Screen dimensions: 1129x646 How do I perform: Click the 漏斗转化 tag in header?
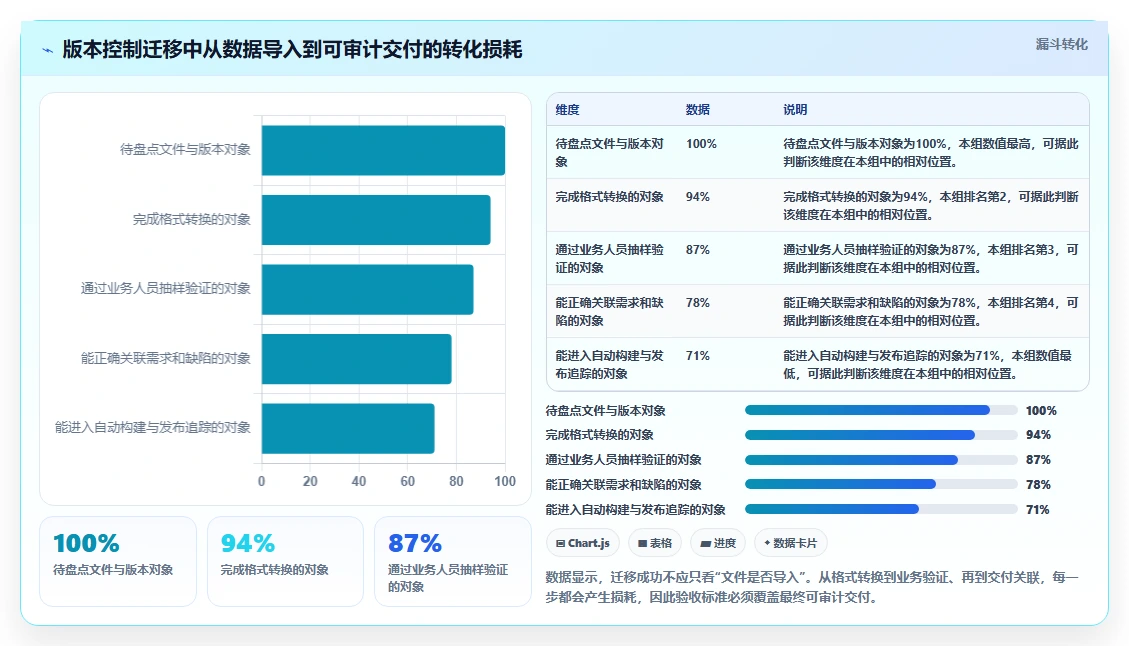point(1061,45)
